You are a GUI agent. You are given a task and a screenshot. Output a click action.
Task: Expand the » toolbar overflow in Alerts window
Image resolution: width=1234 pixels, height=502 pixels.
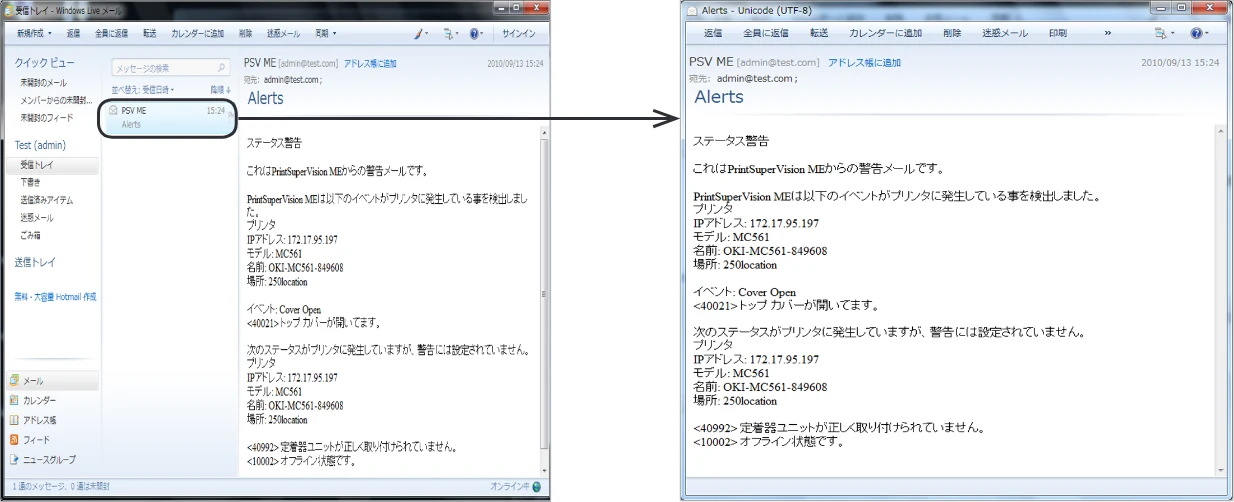1107,33
